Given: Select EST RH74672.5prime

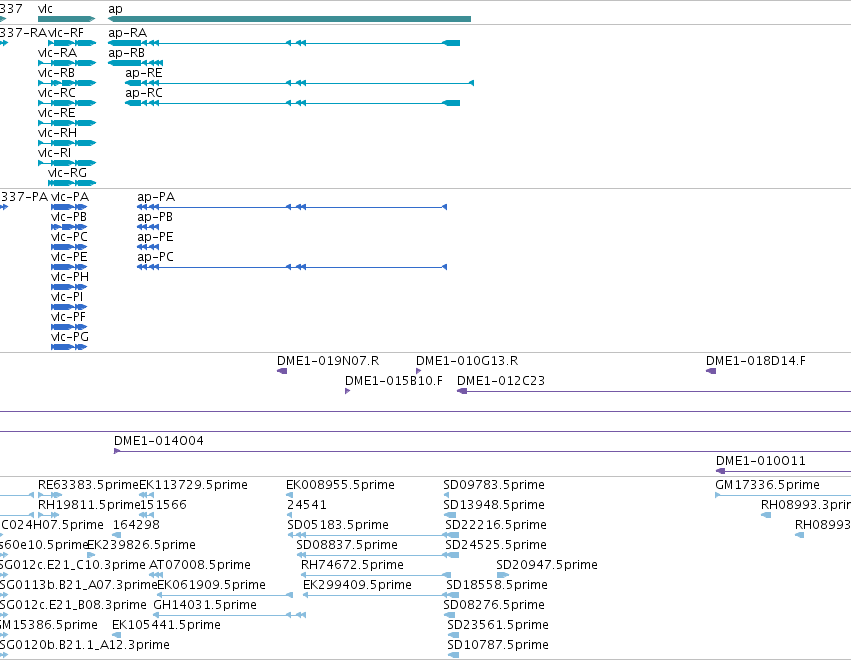Looking at the screenshot, I should [x=353, y=565].
